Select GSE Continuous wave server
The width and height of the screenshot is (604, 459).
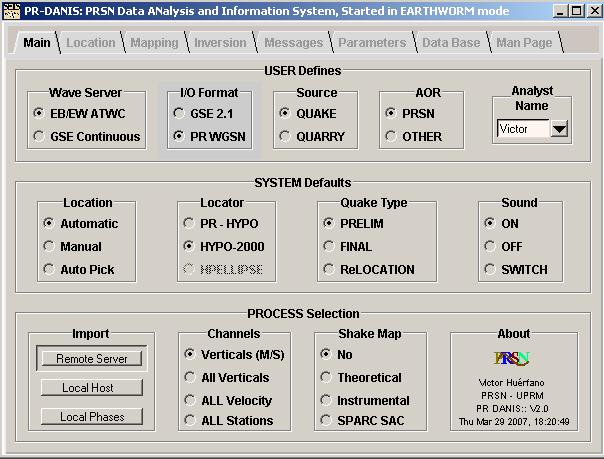pyautogui.click(x=87, y=136)
